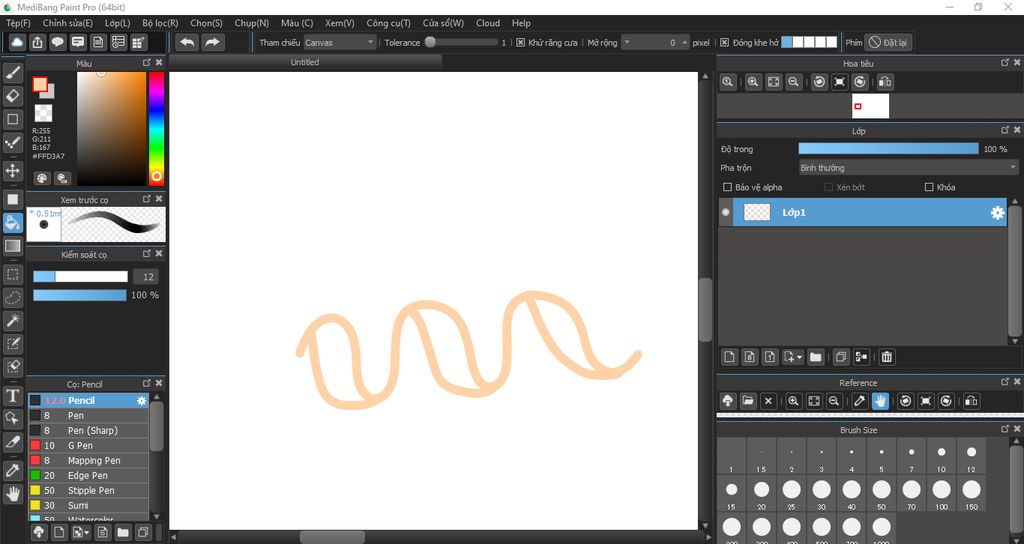The image size is (1024, 544).
Task: Select Mapping Pen brush
Action: pos(89,460)
